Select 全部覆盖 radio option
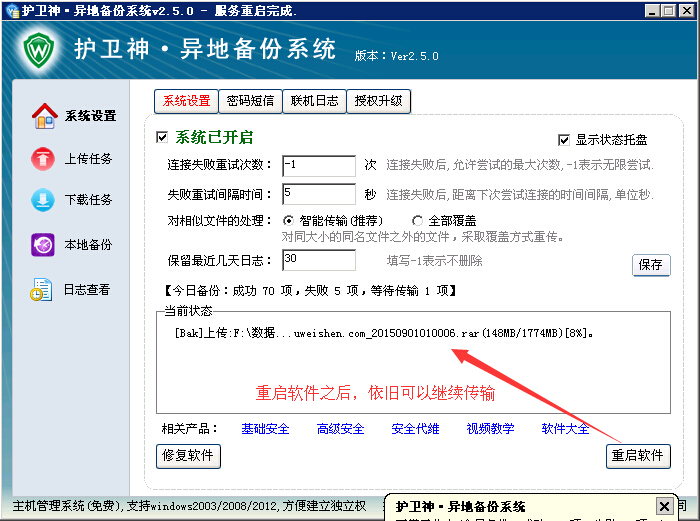 417,220
